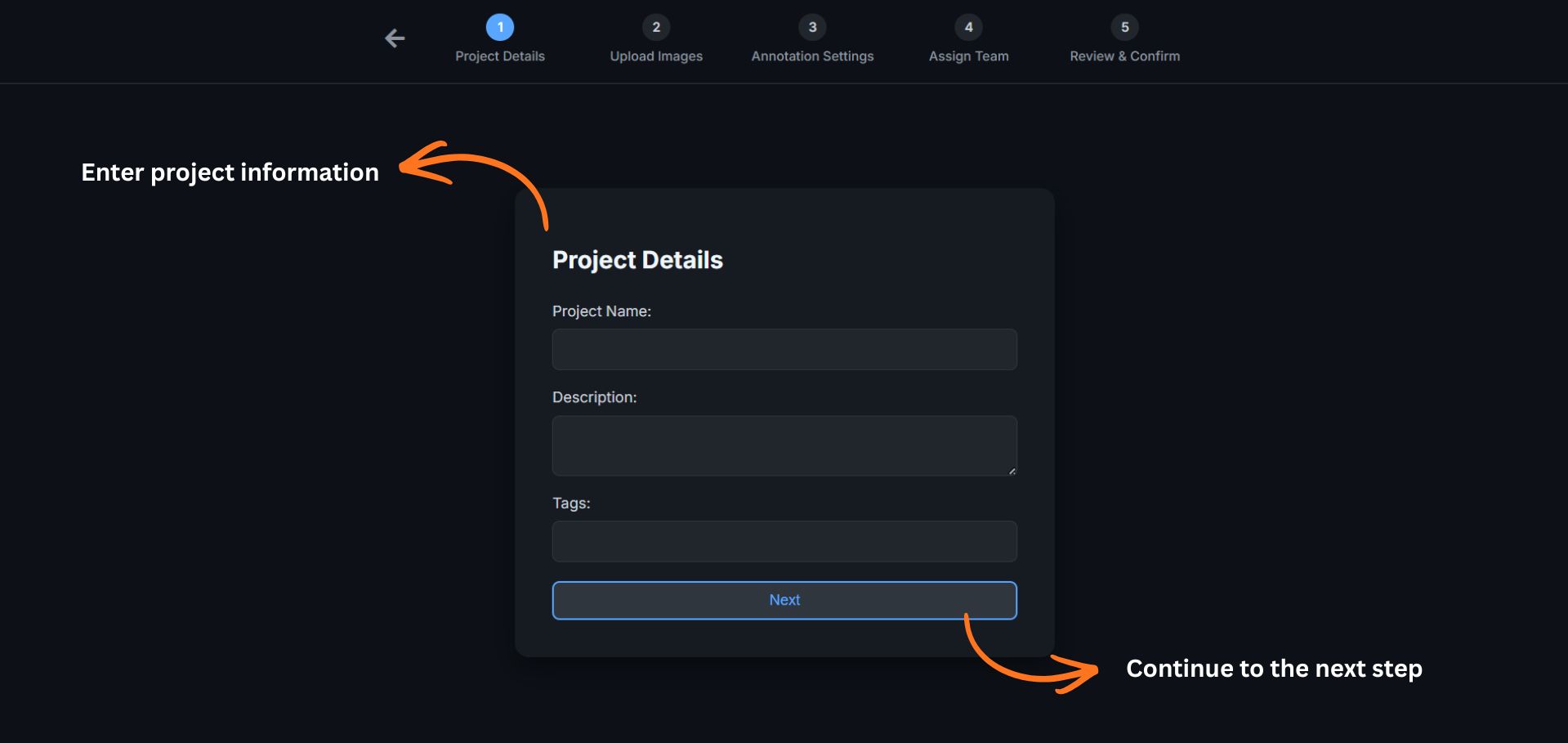This screenshot has height=743, width=1568.
Task: Click the step 5 number circle
Action: (1124, 27)
